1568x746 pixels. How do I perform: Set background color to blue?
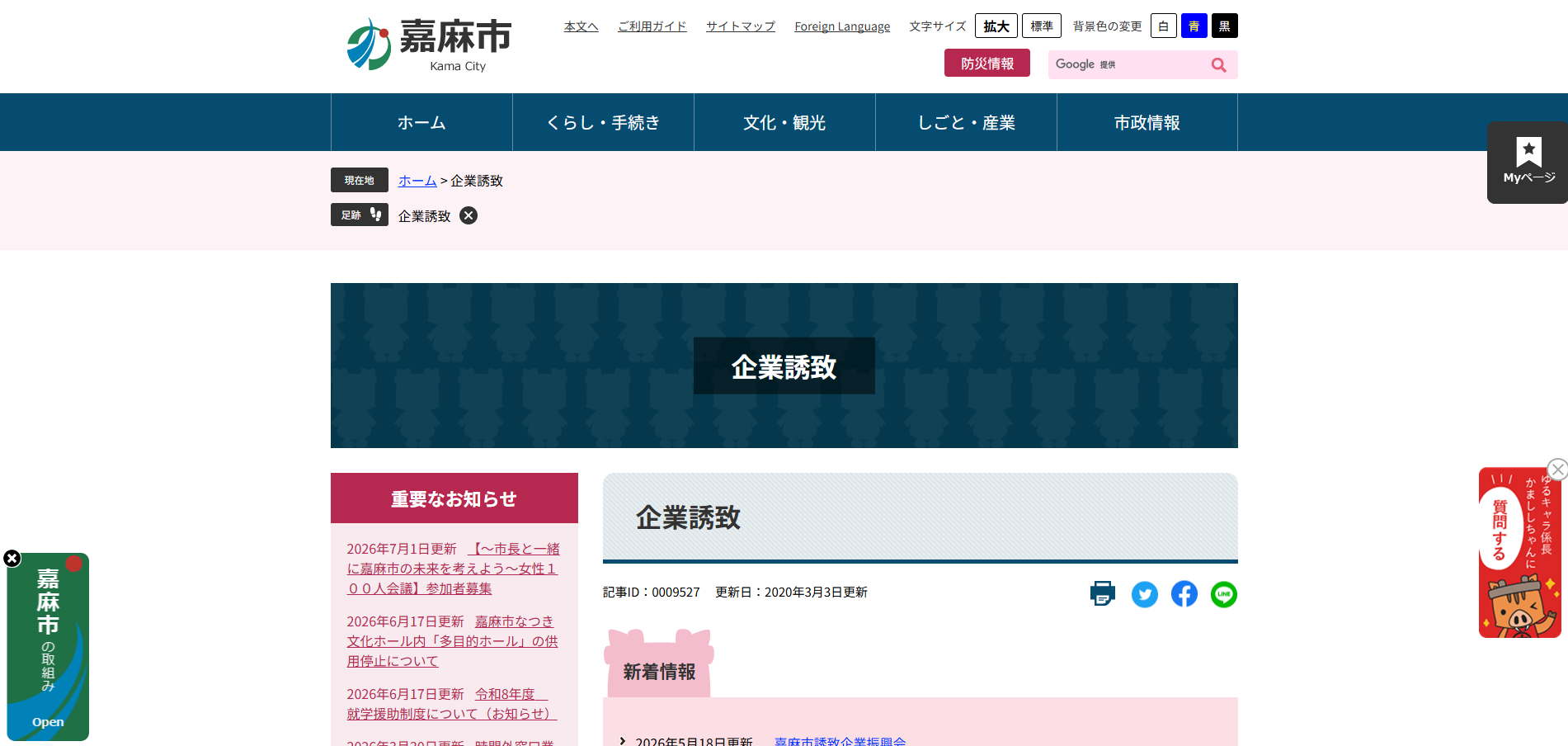pyautogui.click(x=1194, y=26)
